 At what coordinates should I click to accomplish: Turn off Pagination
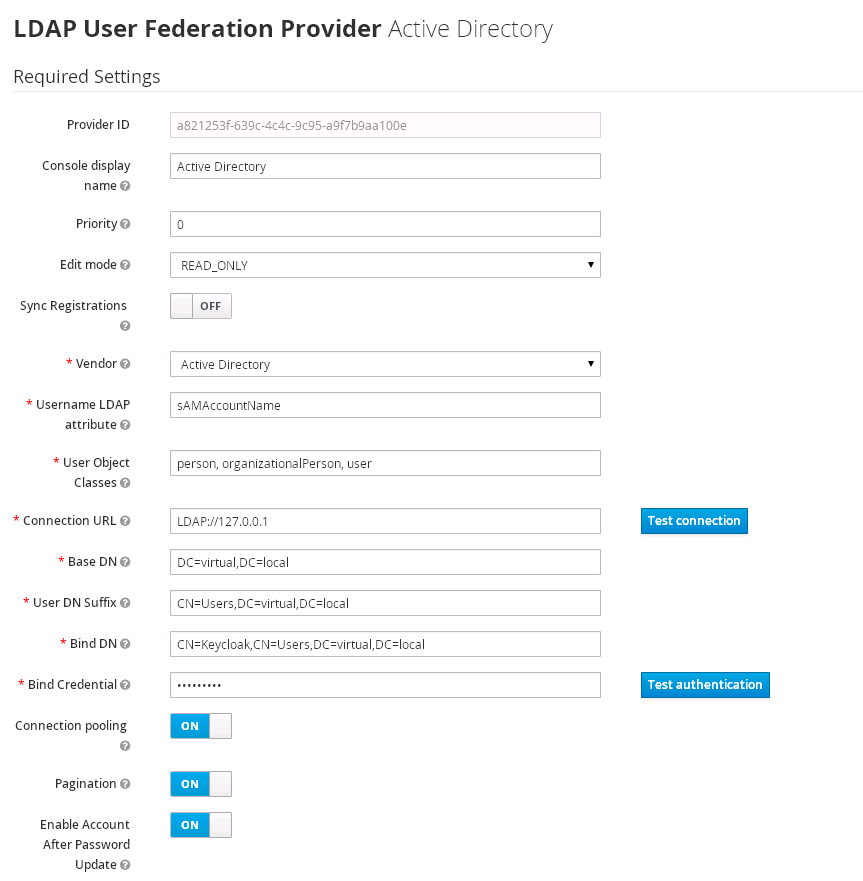[200, 783]
